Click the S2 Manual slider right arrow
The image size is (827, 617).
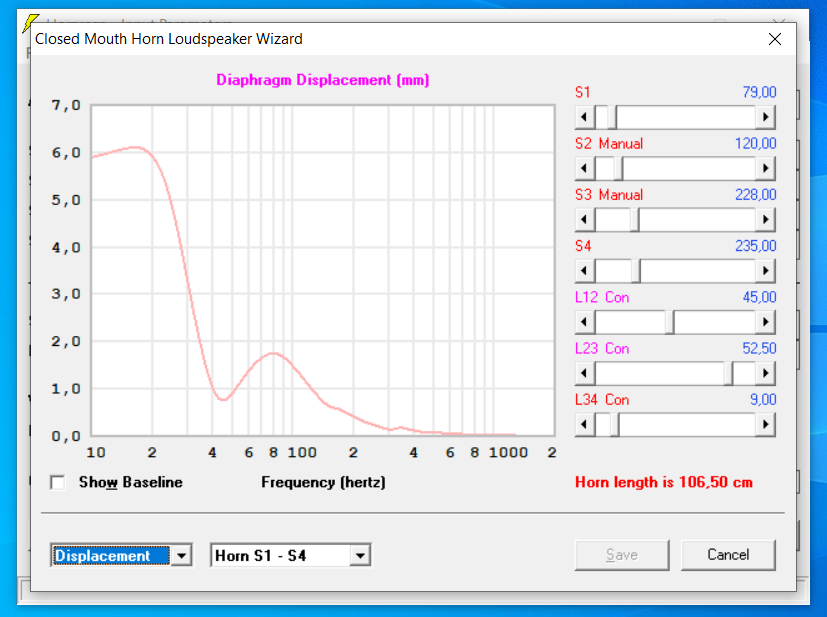click(x=765, y=168)
